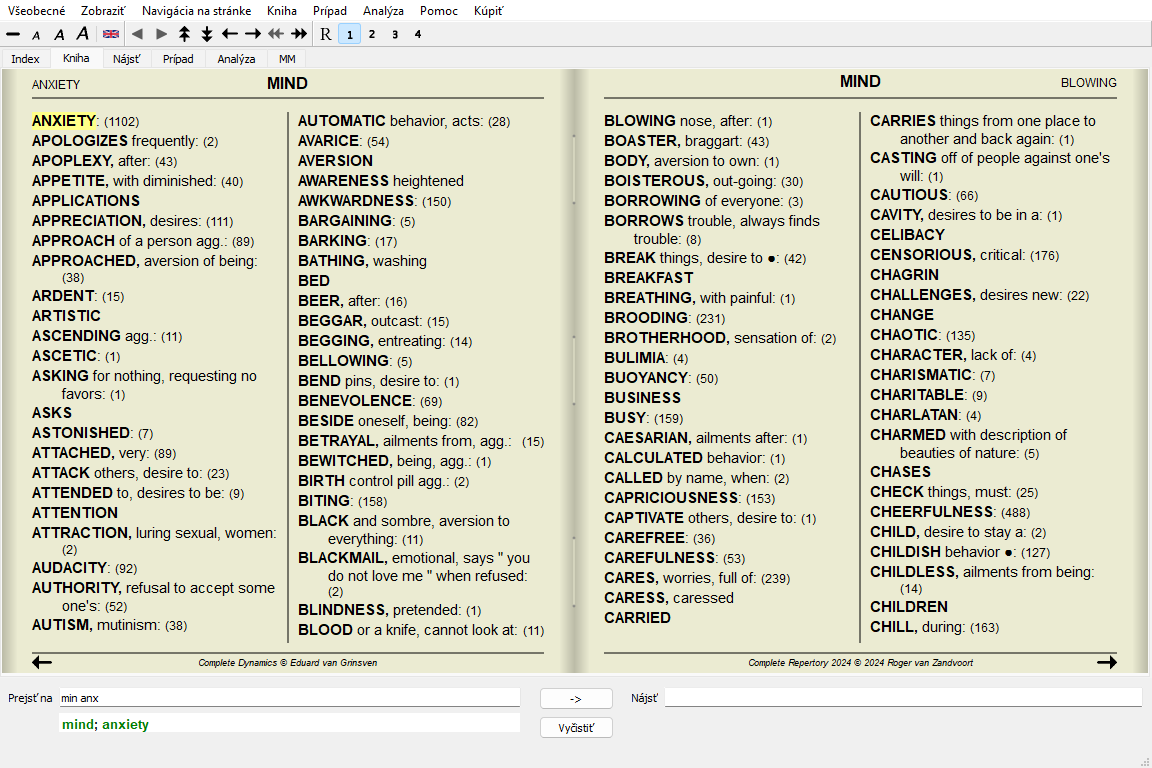Toggle level 1 button in toolbar
This screenshot has width=1152, height=768.
point(348,34)
